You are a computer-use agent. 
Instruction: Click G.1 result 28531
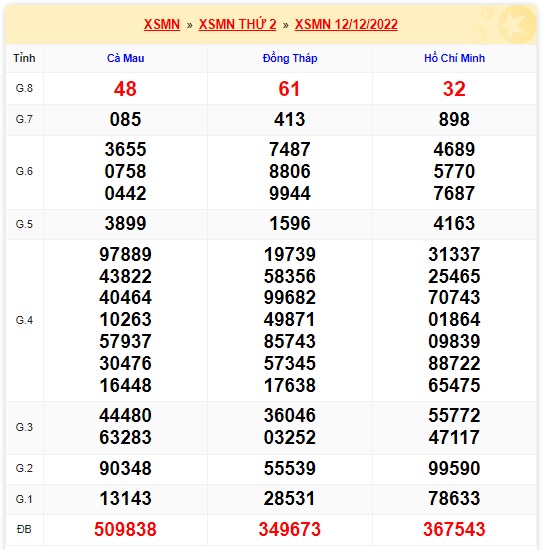click(x=290, y=498)
